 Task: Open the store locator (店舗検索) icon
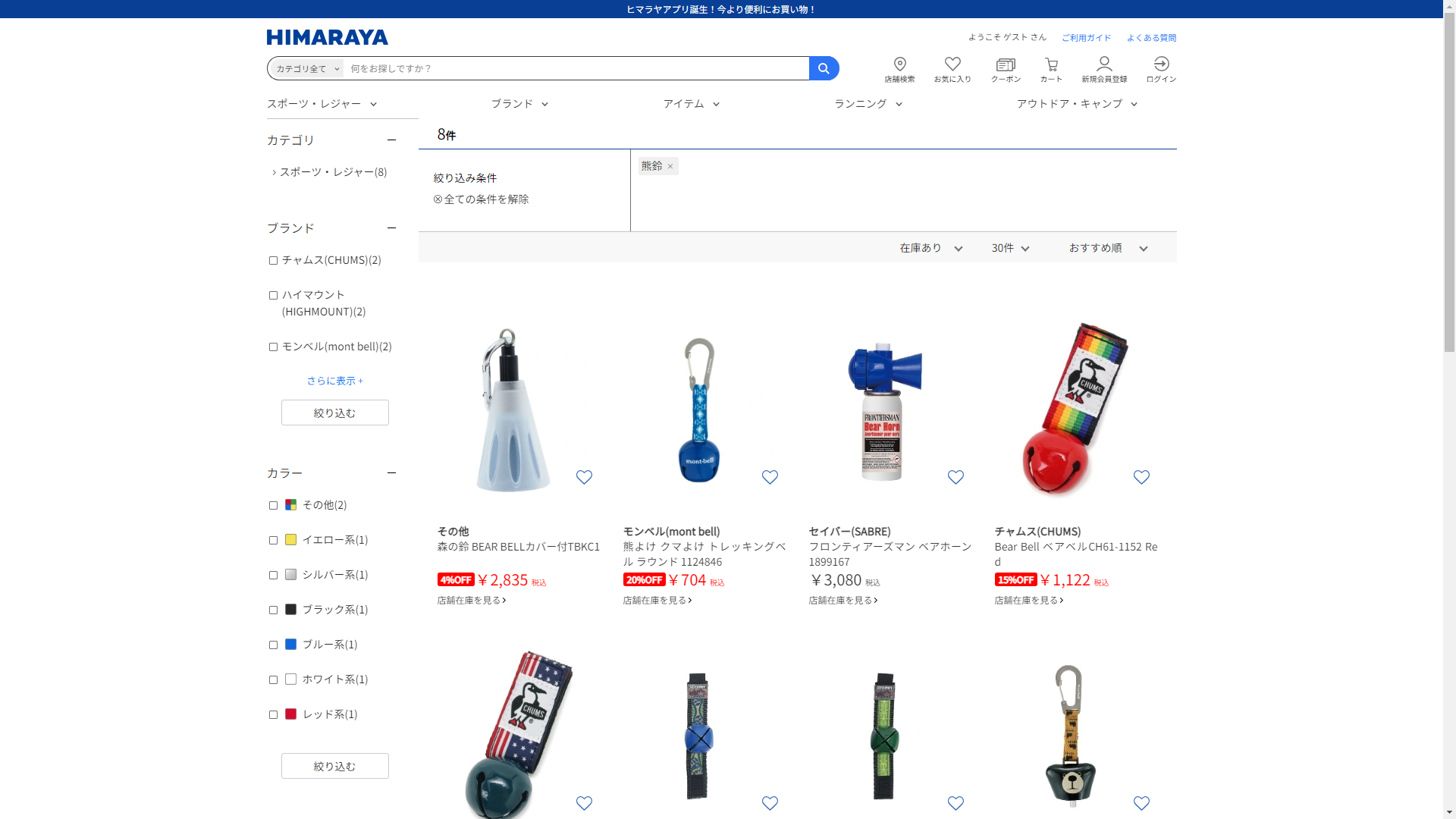pyautogui.click(x=899, y=68)
